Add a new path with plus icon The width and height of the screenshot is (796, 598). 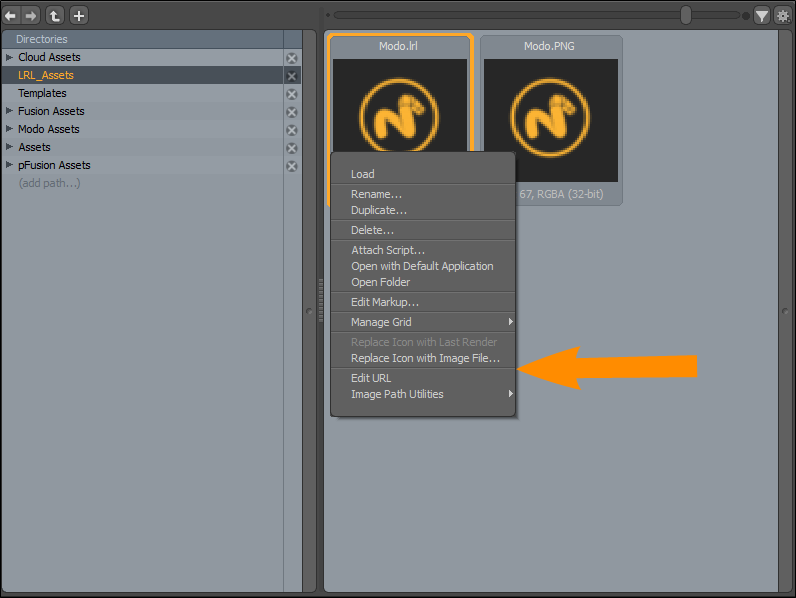(79, 15)
